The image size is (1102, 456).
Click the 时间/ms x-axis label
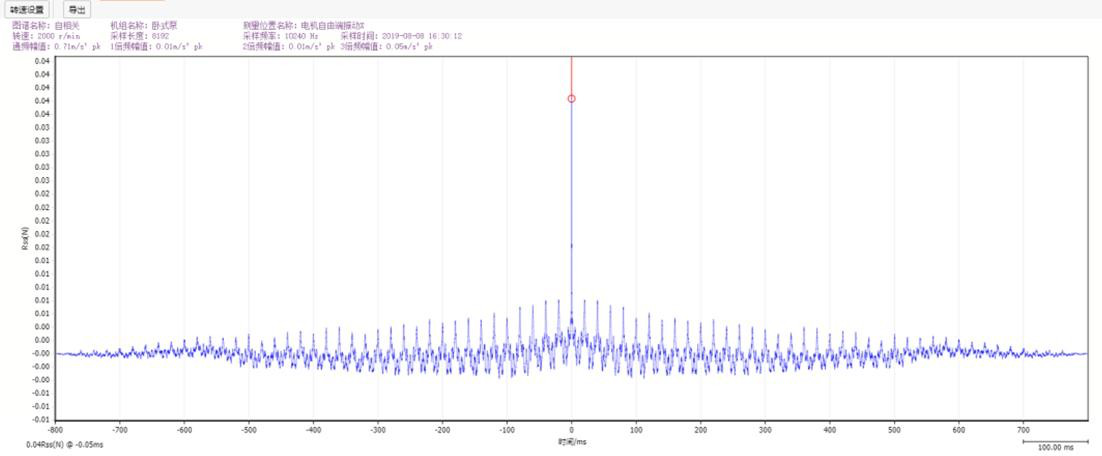(571, 441)
